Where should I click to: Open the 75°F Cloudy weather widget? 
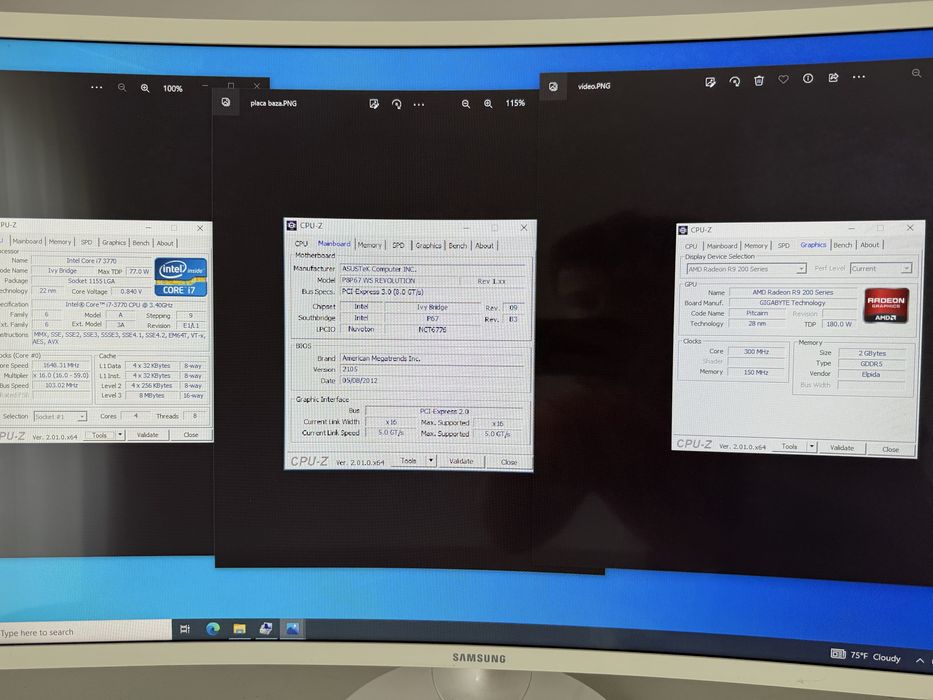pos(866,656)
